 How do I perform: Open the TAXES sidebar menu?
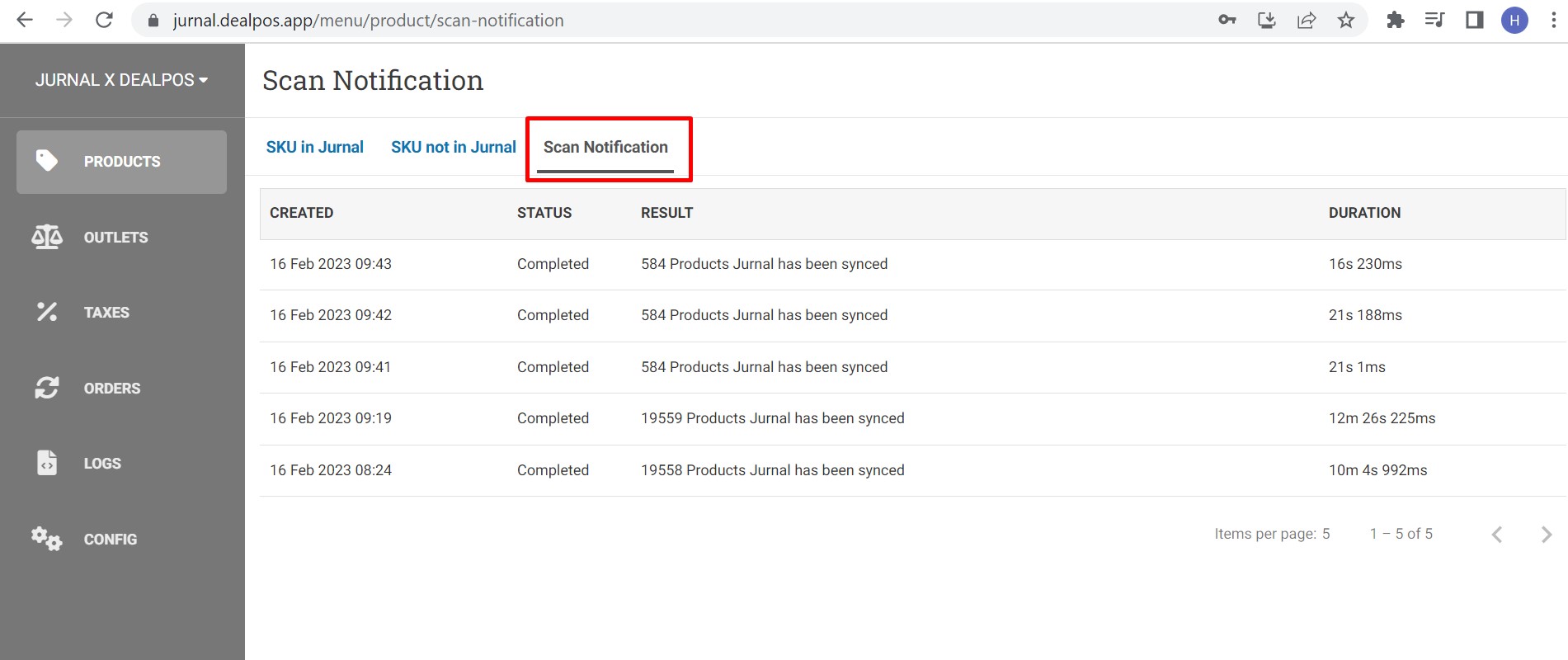coord(121,313)
